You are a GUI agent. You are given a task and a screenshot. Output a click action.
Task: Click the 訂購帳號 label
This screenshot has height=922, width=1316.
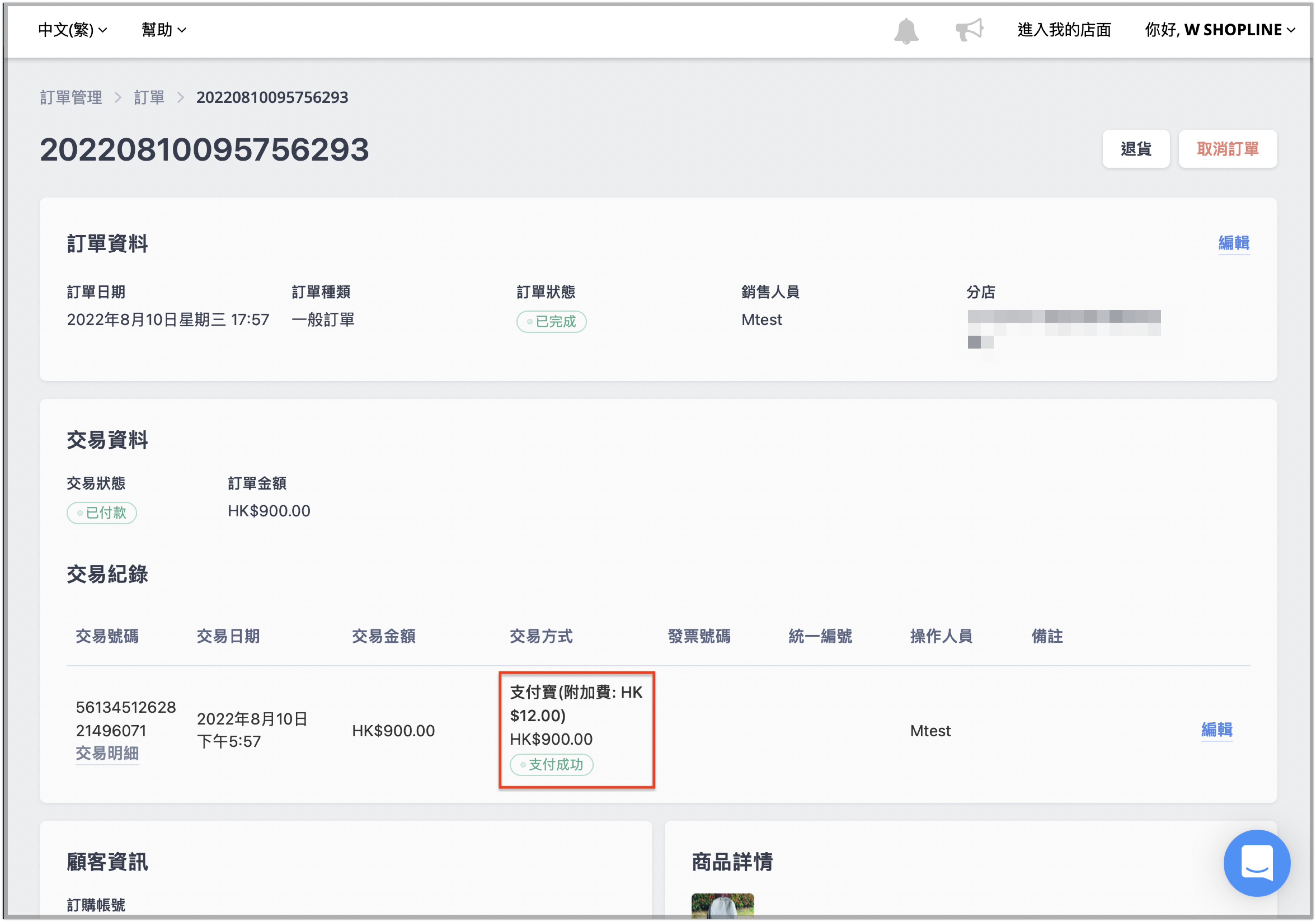point(96,905)
